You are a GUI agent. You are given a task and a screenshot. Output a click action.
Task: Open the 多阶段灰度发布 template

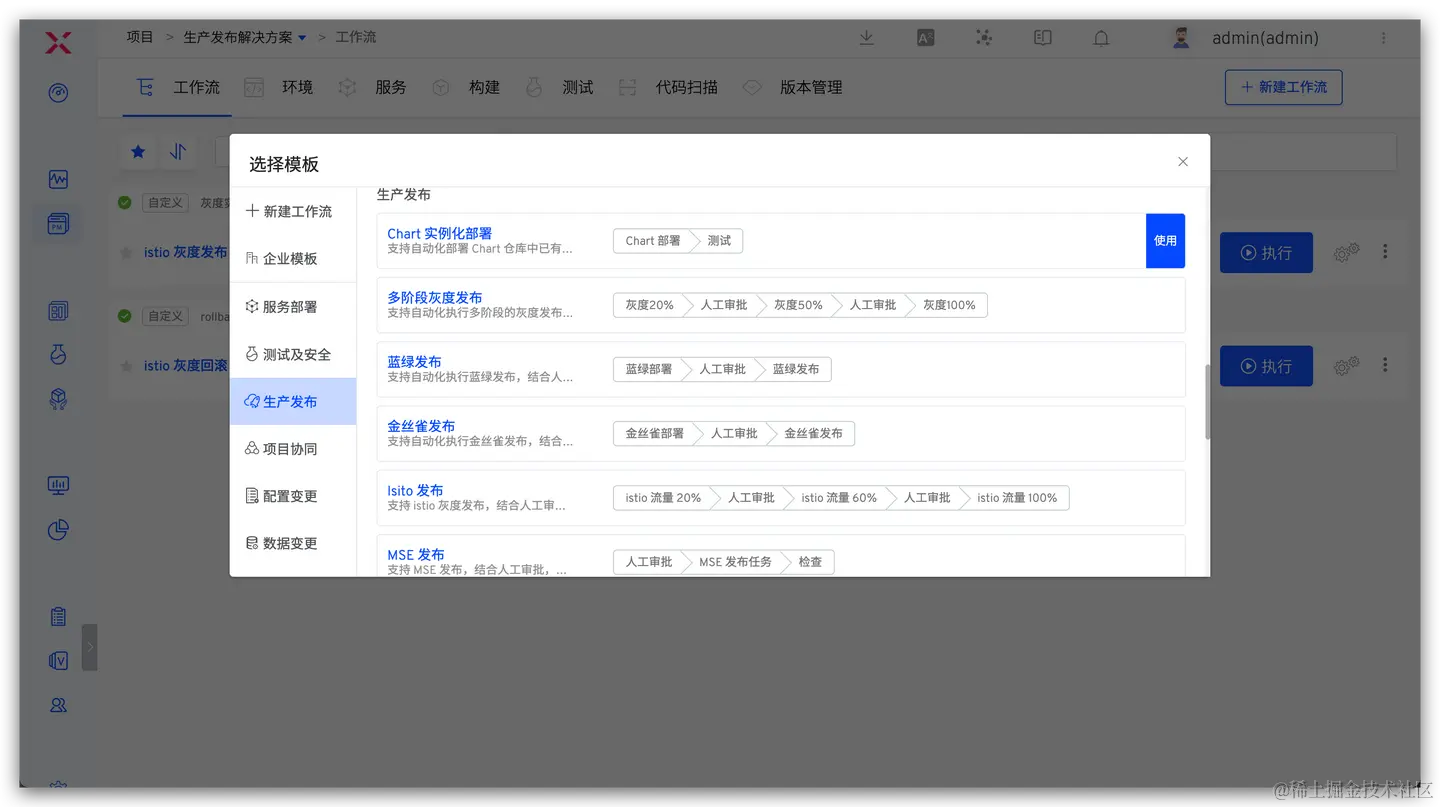click(434, 297)
